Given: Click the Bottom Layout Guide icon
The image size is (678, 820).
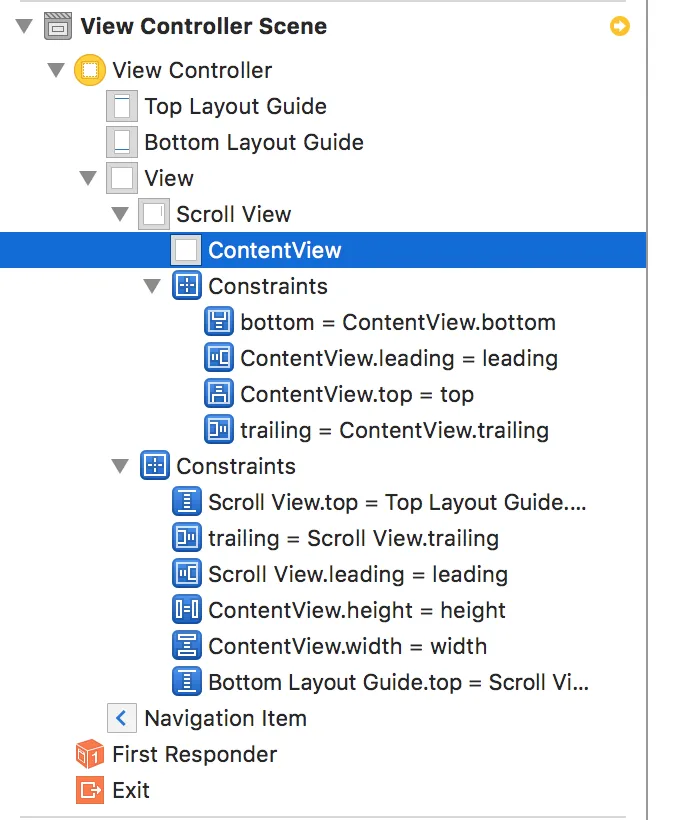Looking at the screenshot, I should click(122, 142).
